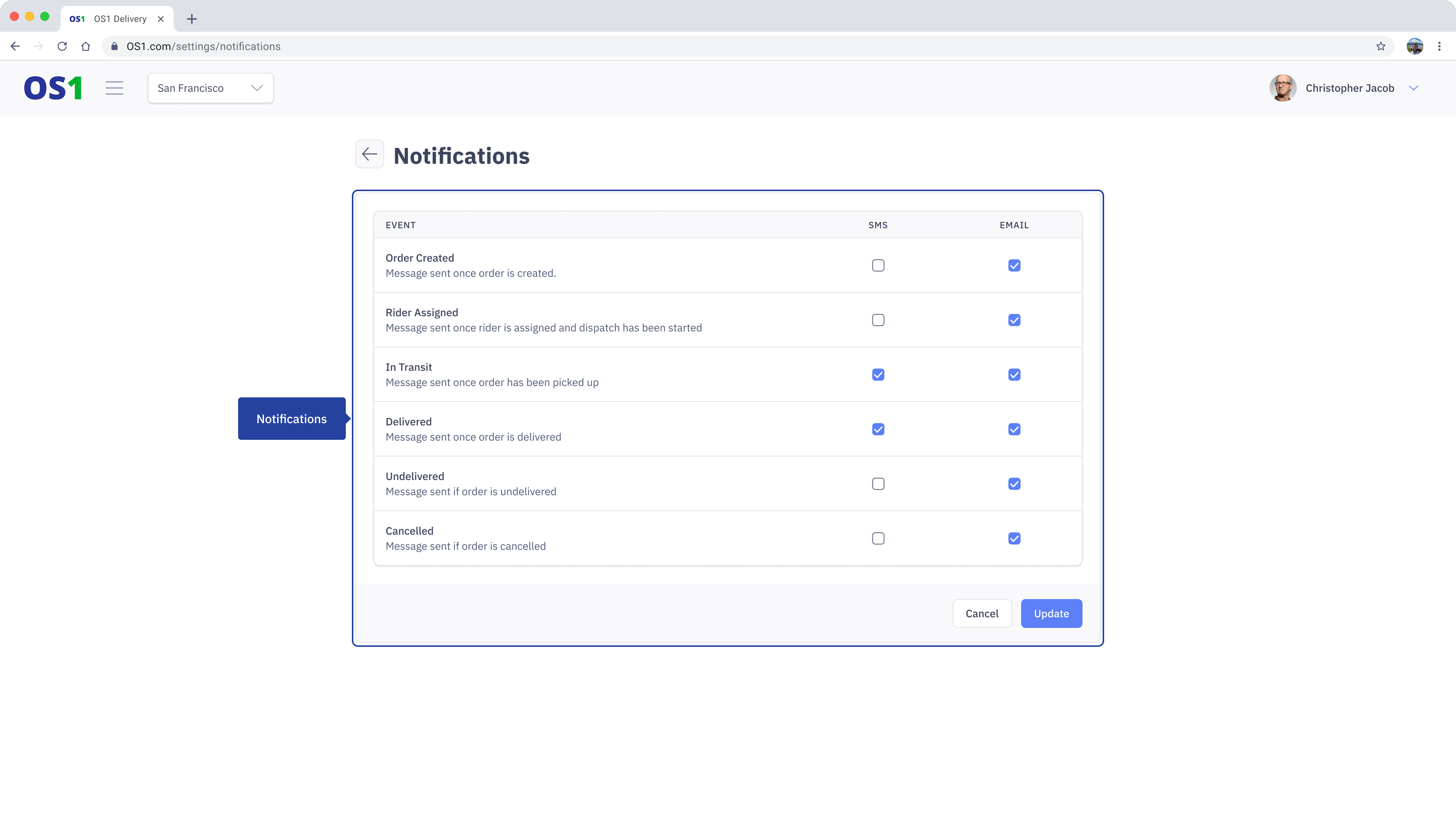
Task: Open the hamburger menu icon
Action: coord(114,88)
